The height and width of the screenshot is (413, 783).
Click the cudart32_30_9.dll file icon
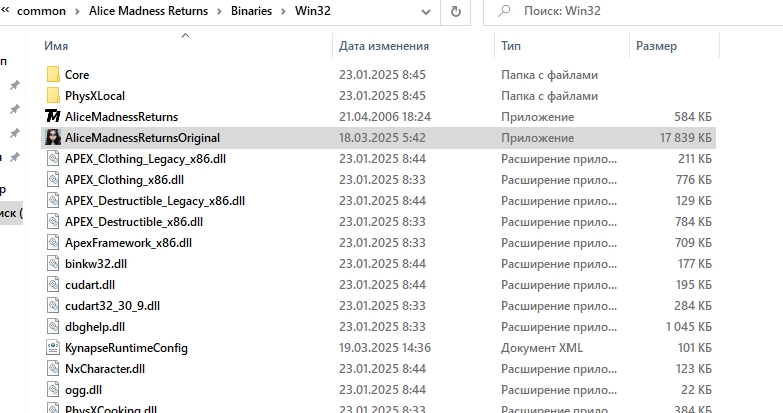(x=53, y=305)
